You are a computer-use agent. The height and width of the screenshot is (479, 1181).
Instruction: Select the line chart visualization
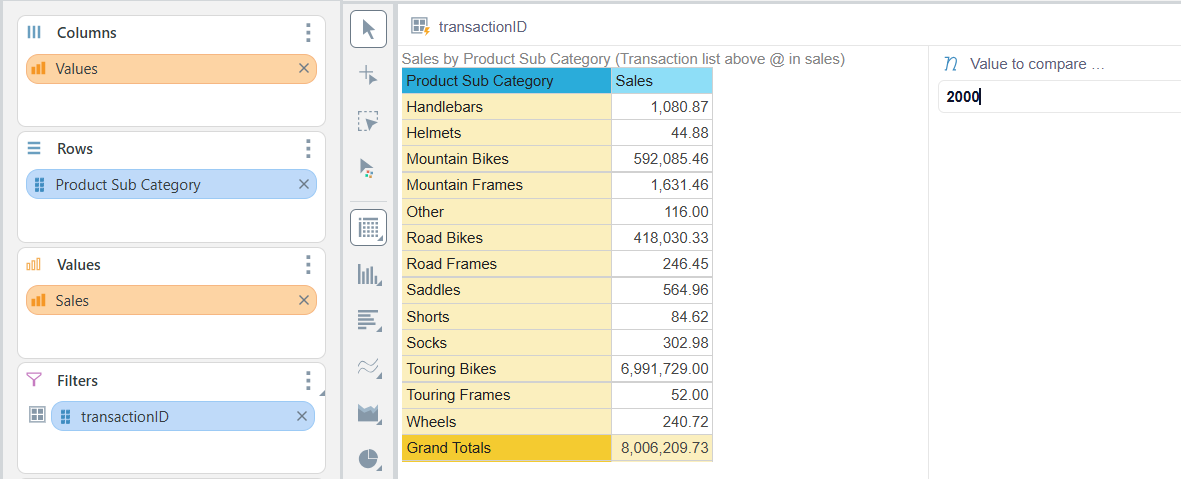pyautogui.click(x=368, y=367)
